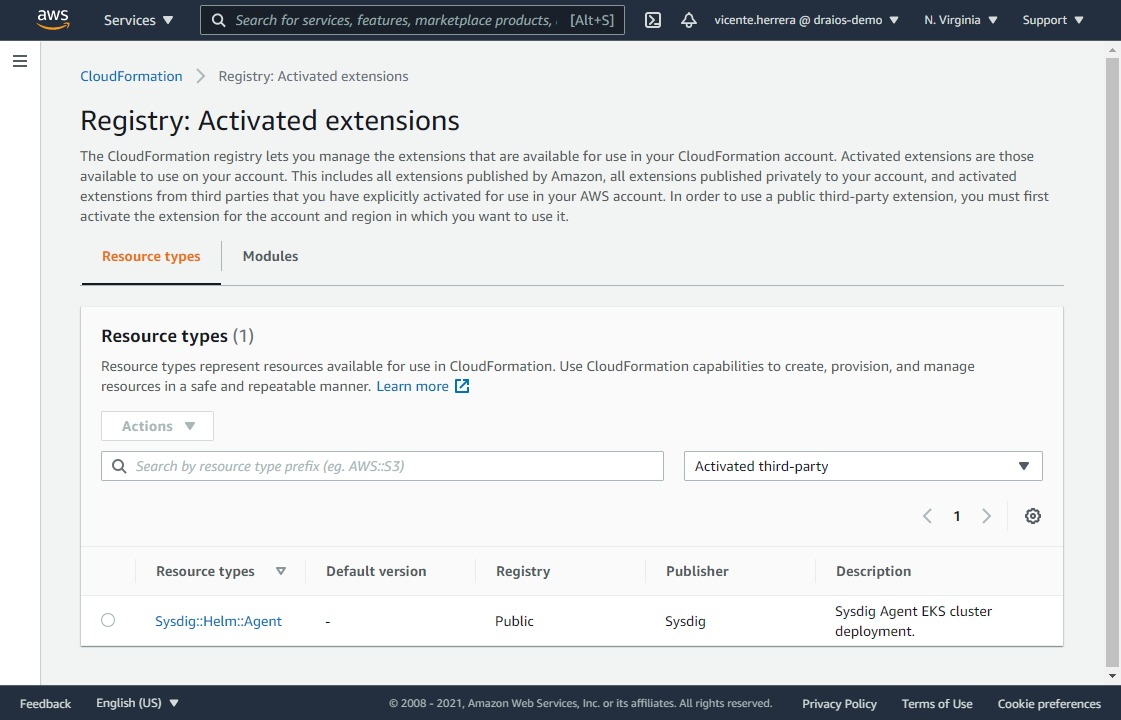Screen dimensions: 1121x720
Task: Open Cookie preferences
Action: tap(1049, 704)
